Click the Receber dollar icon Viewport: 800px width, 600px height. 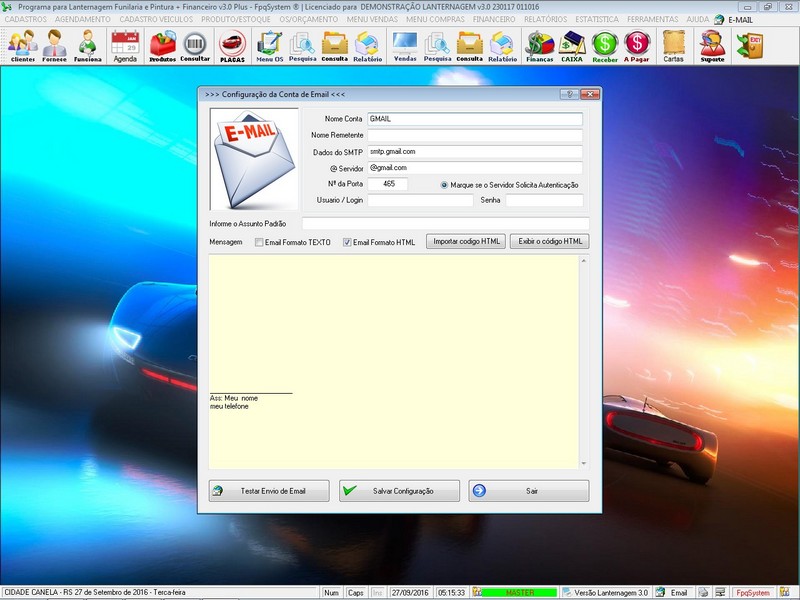(605, 45)
